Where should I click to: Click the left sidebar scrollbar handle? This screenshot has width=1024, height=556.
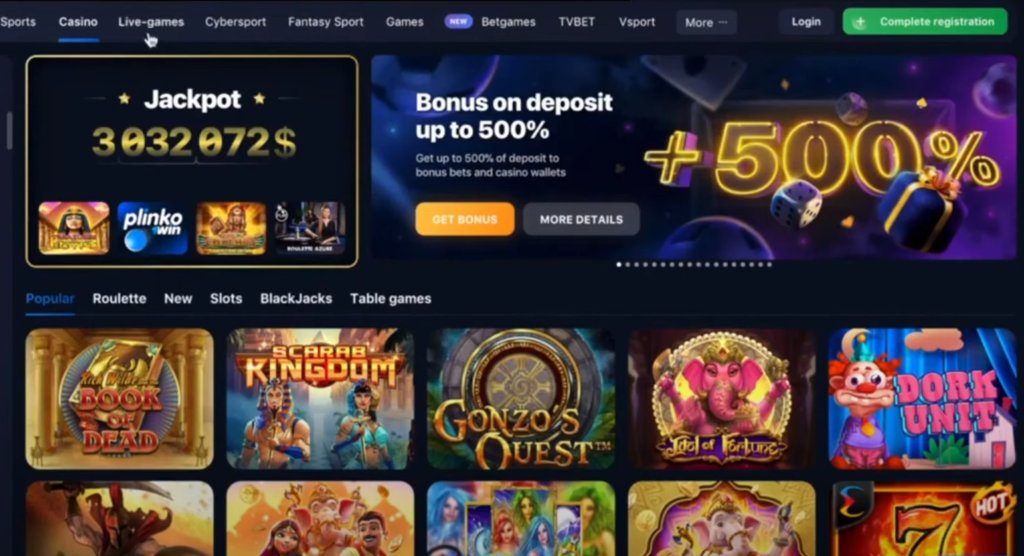point(9,131)
